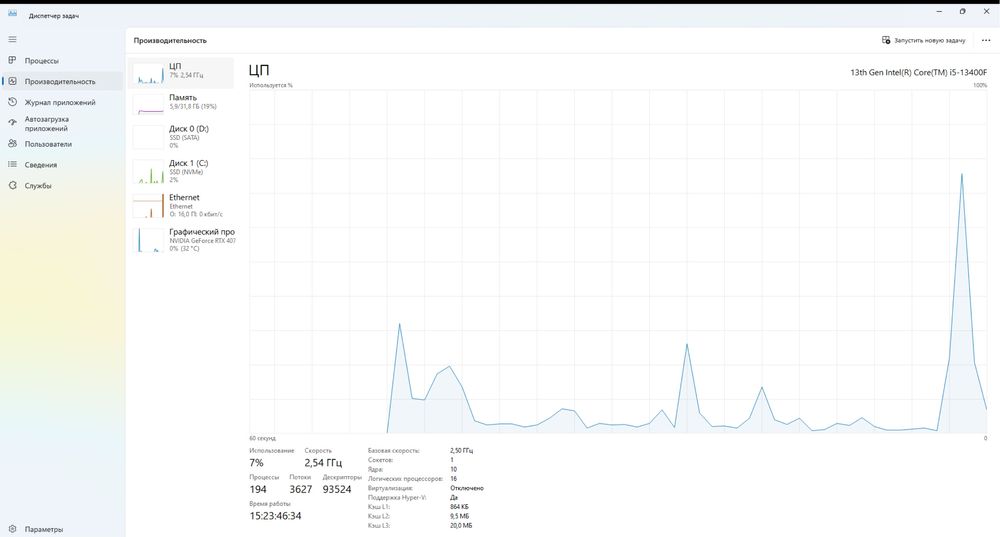Click the uptime value 15:23:46:34

coord(275,516)
